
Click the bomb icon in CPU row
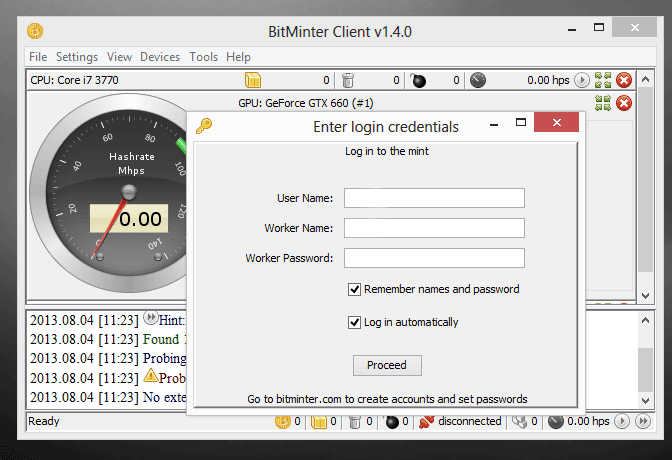[x=418, y=80]
